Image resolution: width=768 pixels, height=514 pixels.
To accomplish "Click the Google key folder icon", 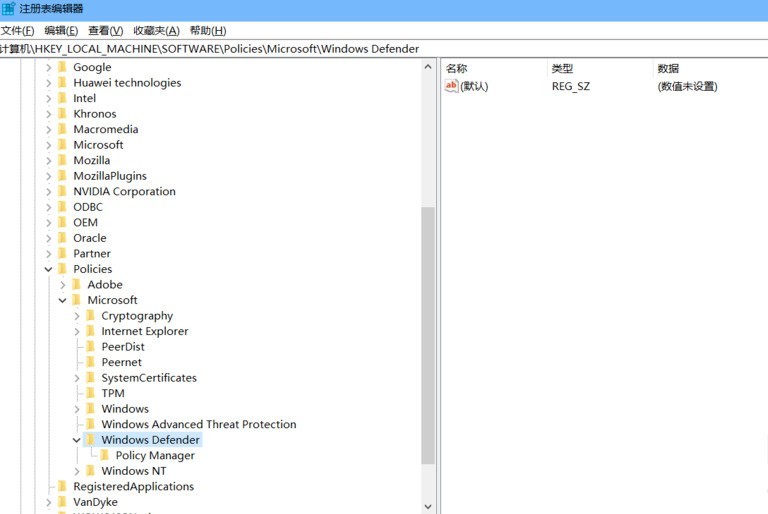I will pyautogui.click(x=62, y=67).
